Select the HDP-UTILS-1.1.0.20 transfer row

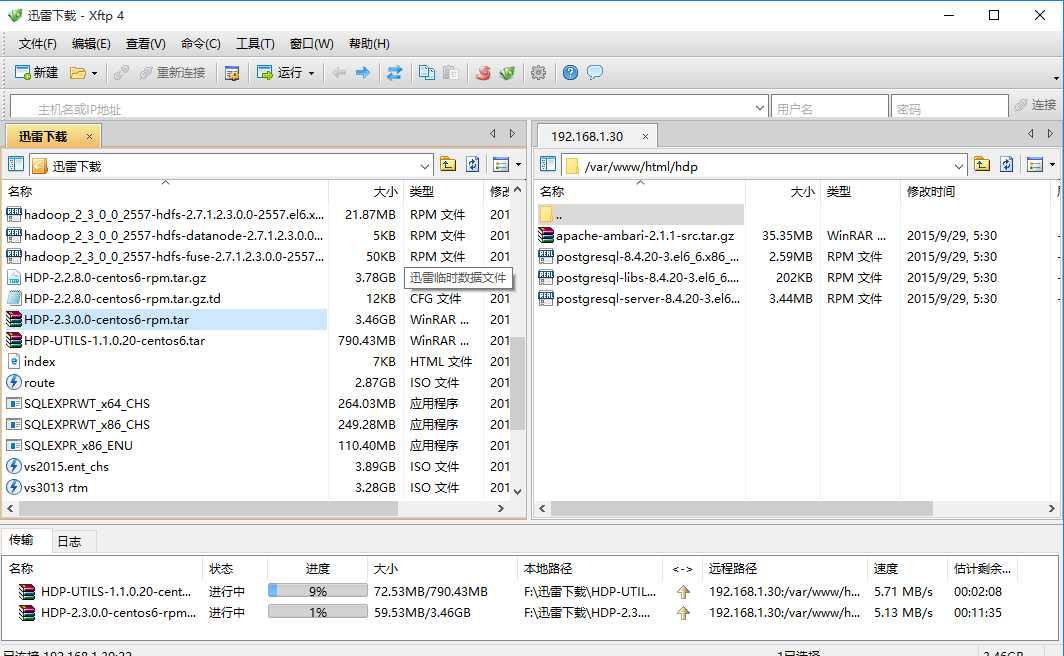(x=529, y=592)
